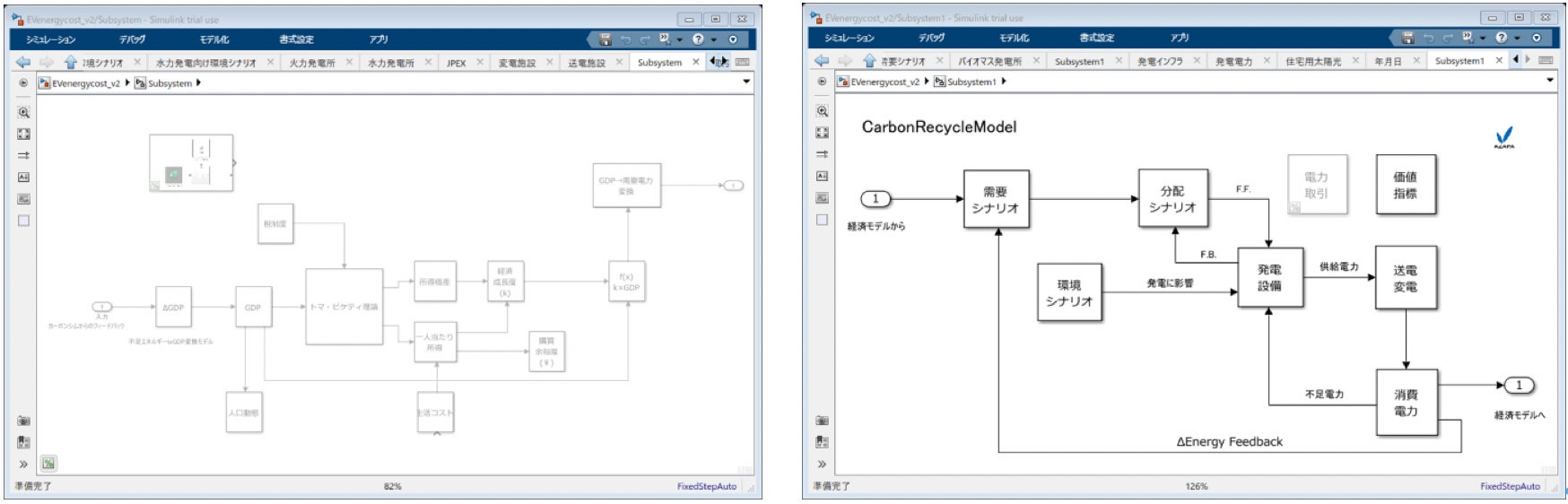Viewport: 1568px width, 504px height.
Task: Click the Undo icon in right window toolbar
Action: coord(1427,38)
